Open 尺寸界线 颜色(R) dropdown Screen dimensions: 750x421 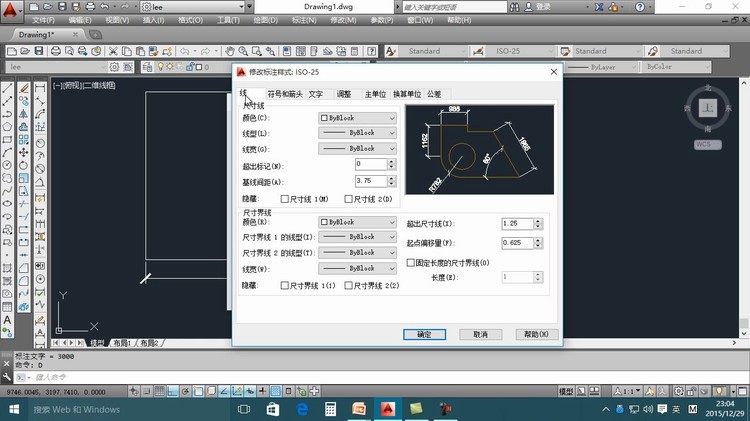click(357, 222)
